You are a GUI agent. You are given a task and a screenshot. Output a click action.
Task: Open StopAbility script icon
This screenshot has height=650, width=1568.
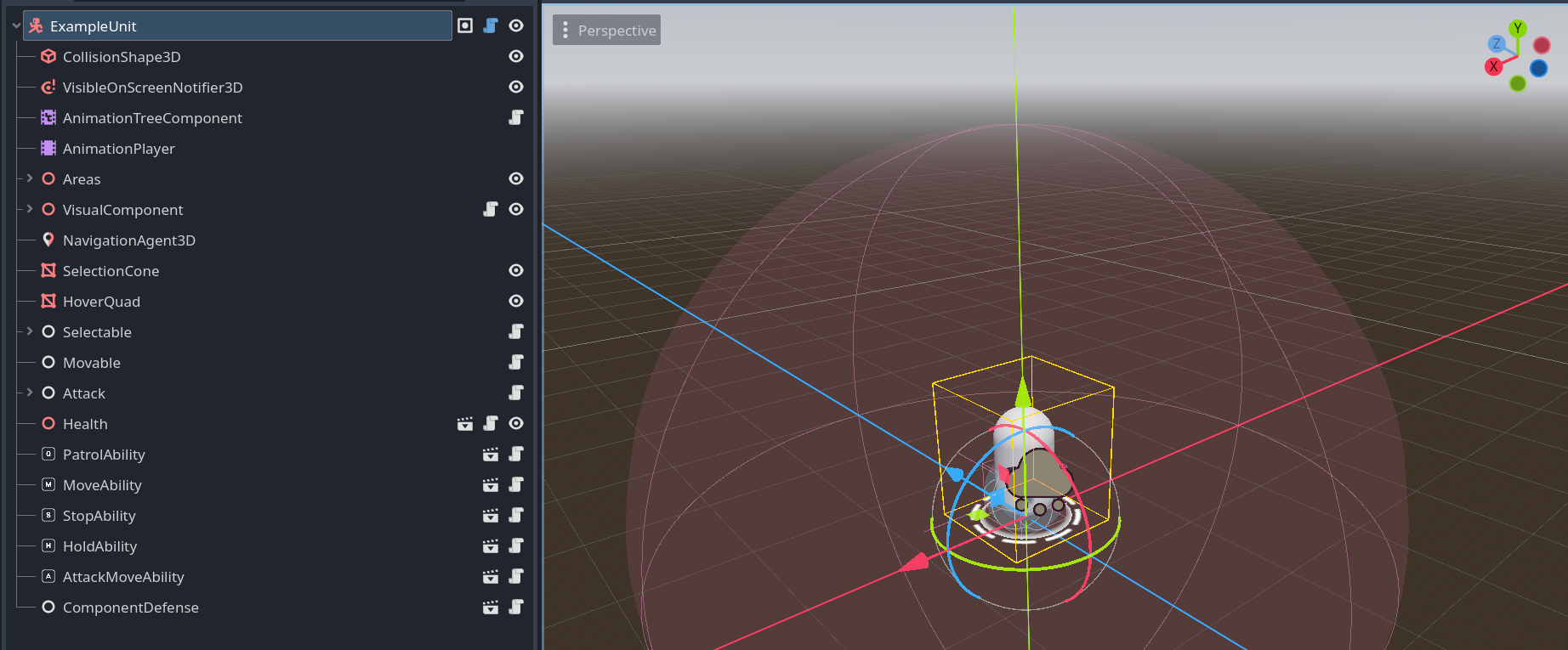click(x=516, y=515)
